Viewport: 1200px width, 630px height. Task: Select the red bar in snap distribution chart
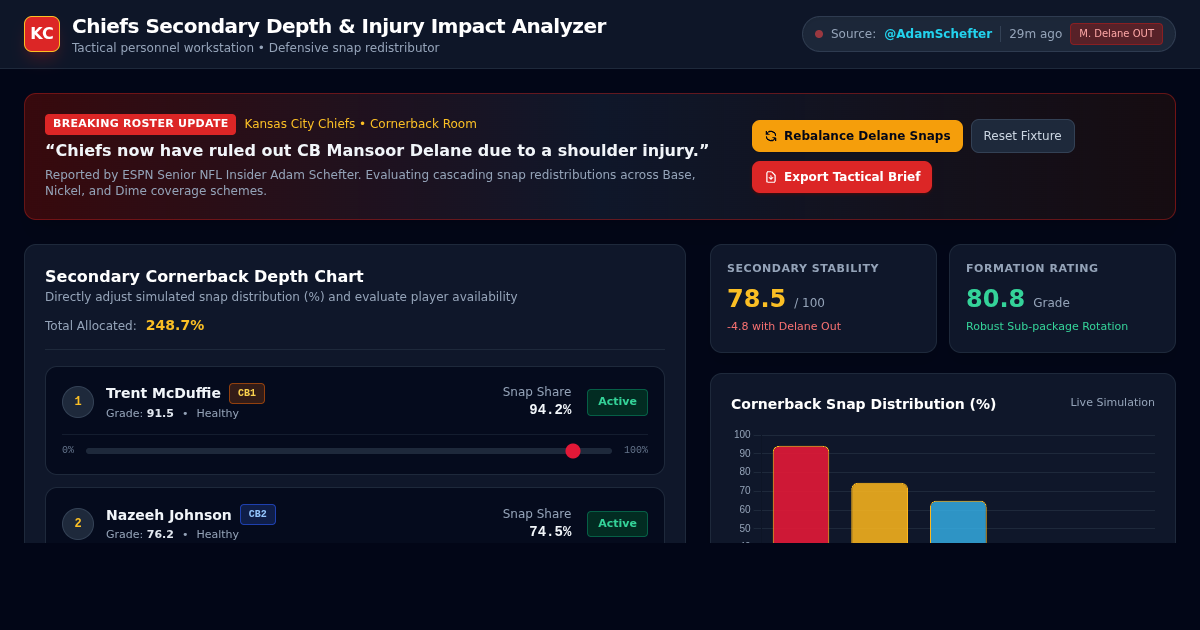[801, 494]
